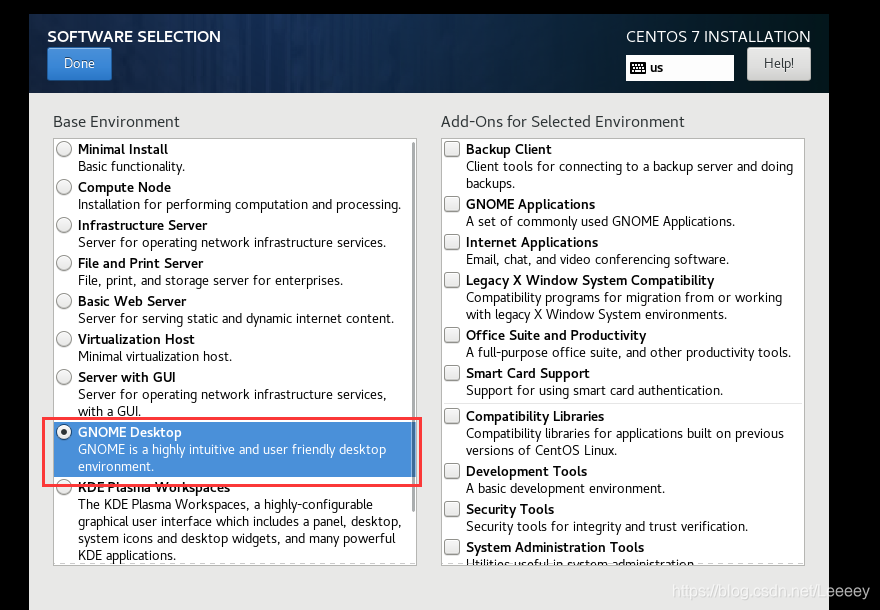This screenshot has height=610, width=880.
Task: Check the GNOME Applications add-on
Action: (452, 204)
